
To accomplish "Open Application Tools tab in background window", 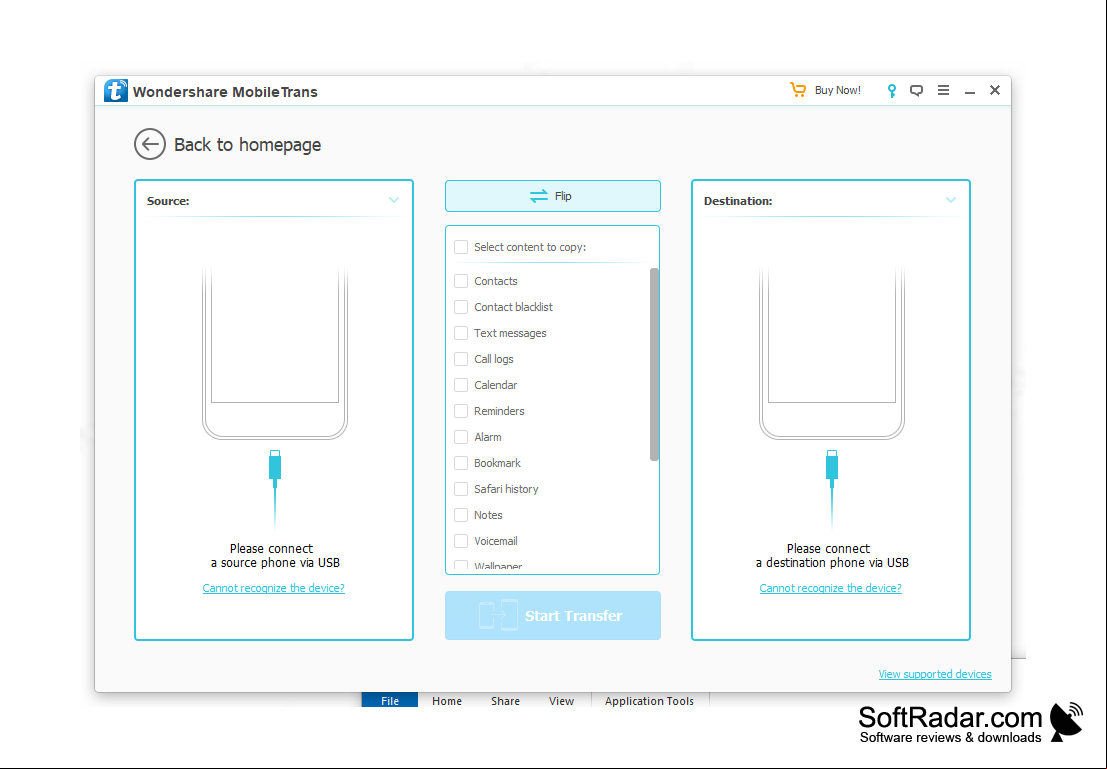I will click(649, 701).
